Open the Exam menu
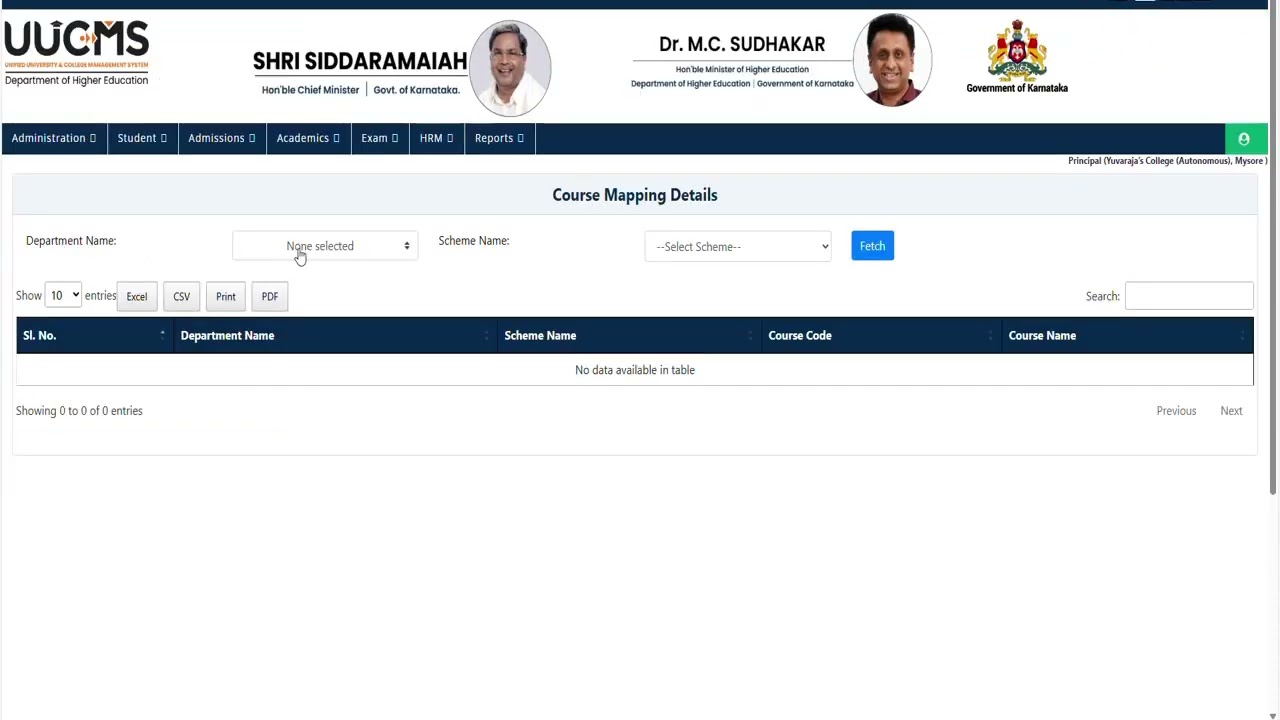This screenshot has height=720, width=1280. [380, 138]
